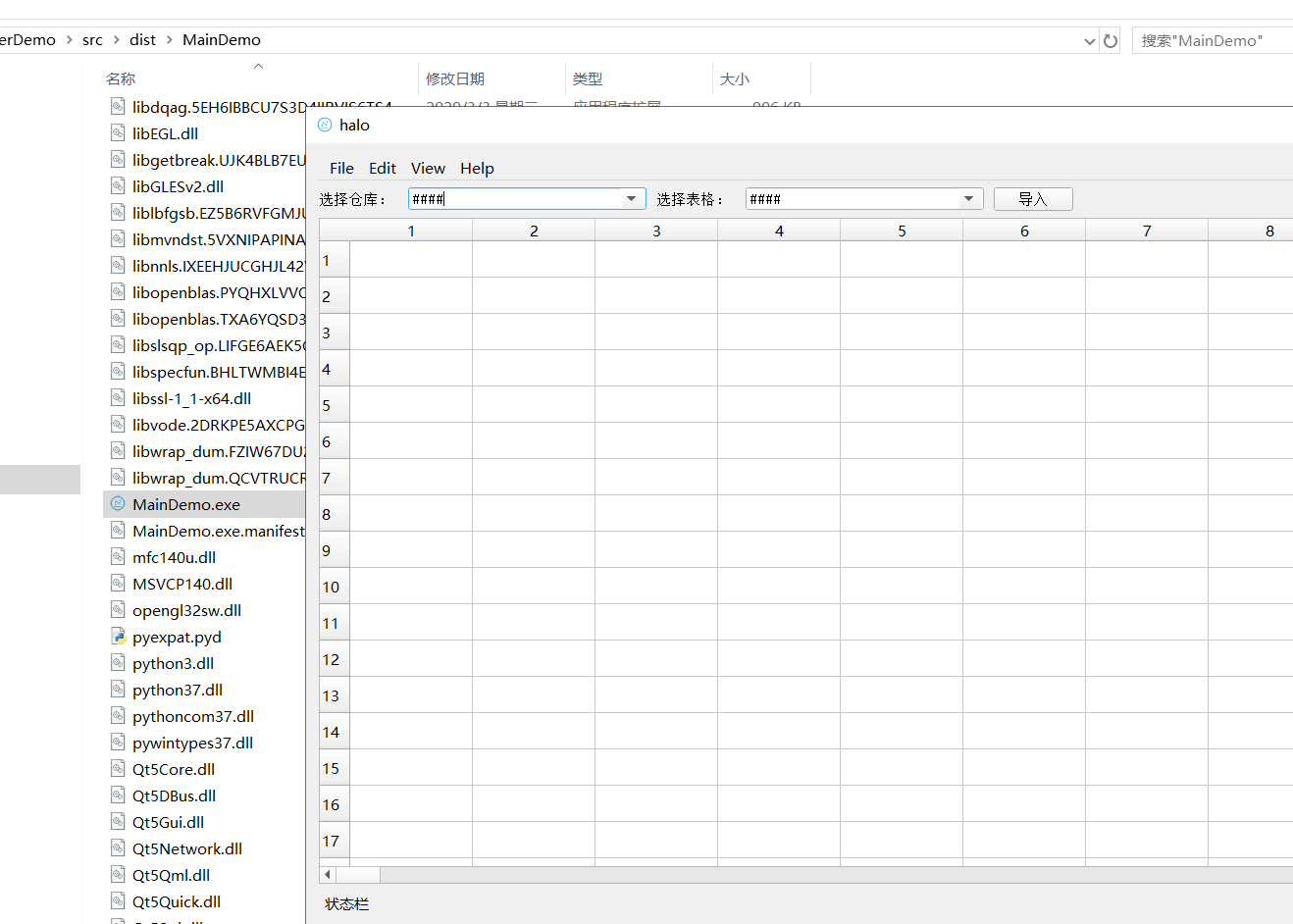
Task: Click the pyexpat.pyd Python file icon
Action: 118,637
